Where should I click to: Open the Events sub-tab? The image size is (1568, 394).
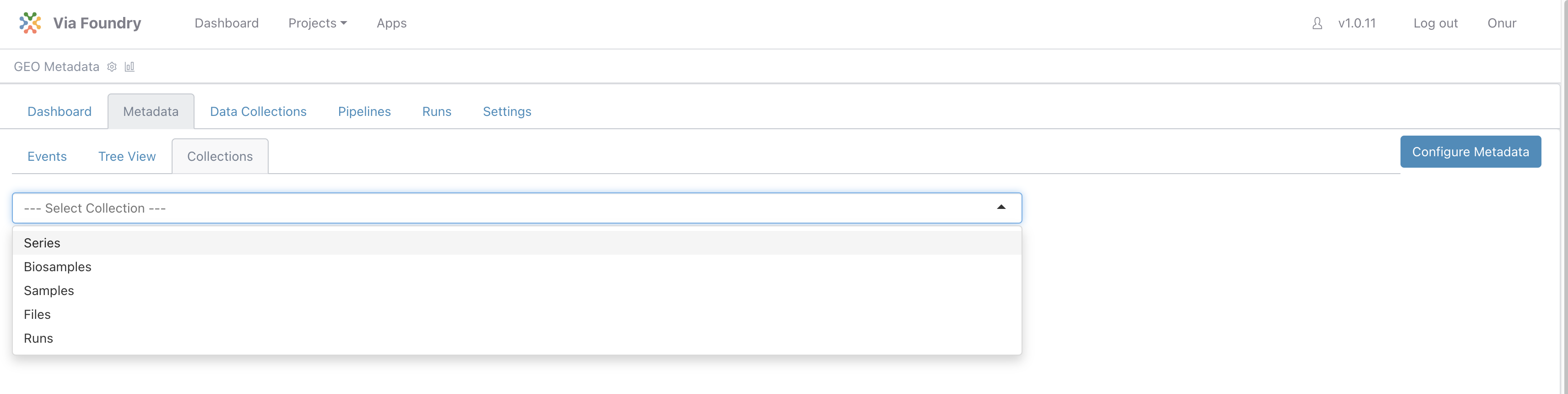pyautogui.click(x=47, y=157)
